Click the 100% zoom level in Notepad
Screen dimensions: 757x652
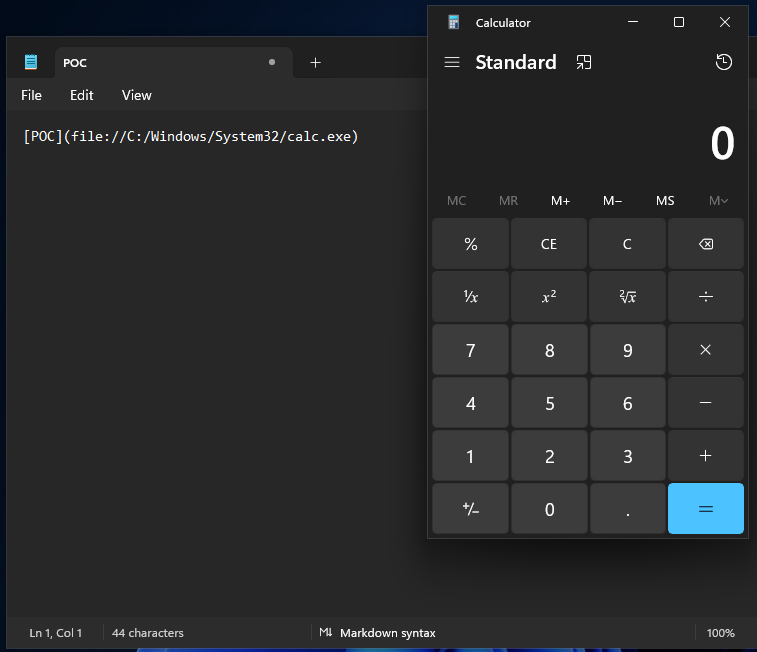pyautogui.click(x=720, y=633)
